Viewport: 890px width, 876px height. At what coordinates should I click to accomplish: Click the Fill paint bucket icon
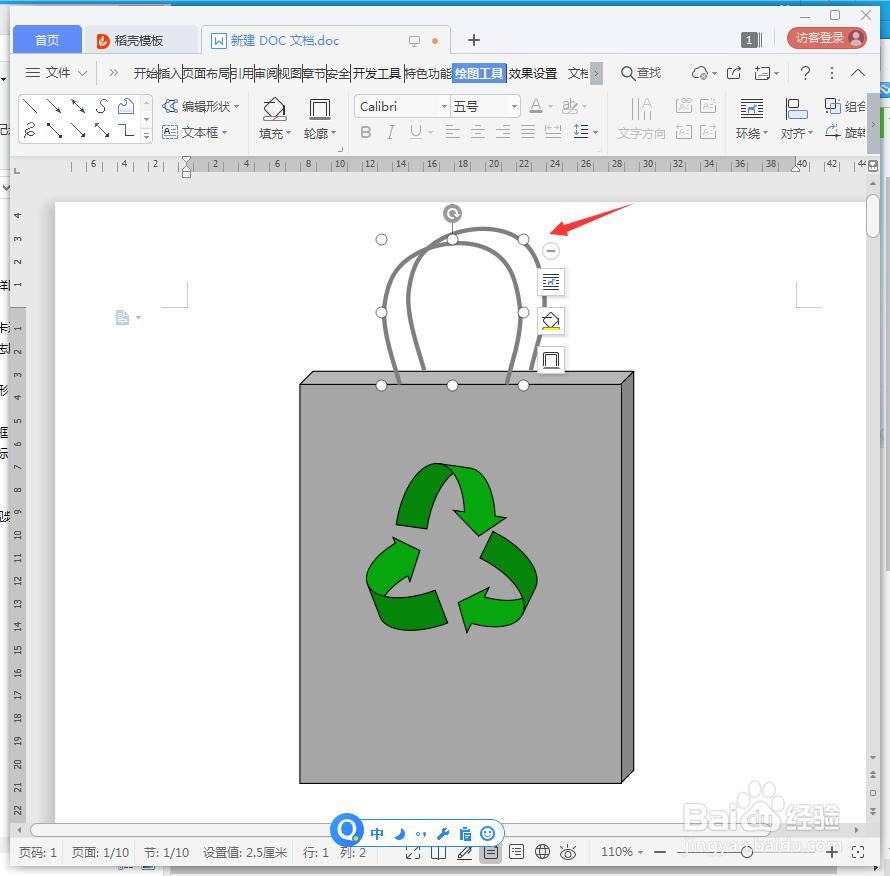(x=275, y=108)
